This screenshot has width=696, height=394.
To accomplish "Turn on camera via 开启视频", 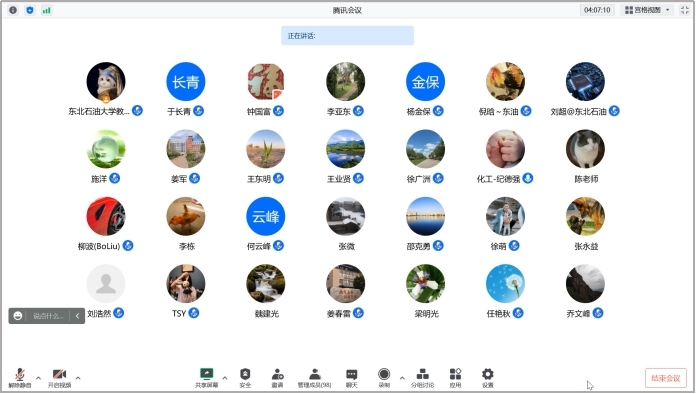I will point(59,378).
